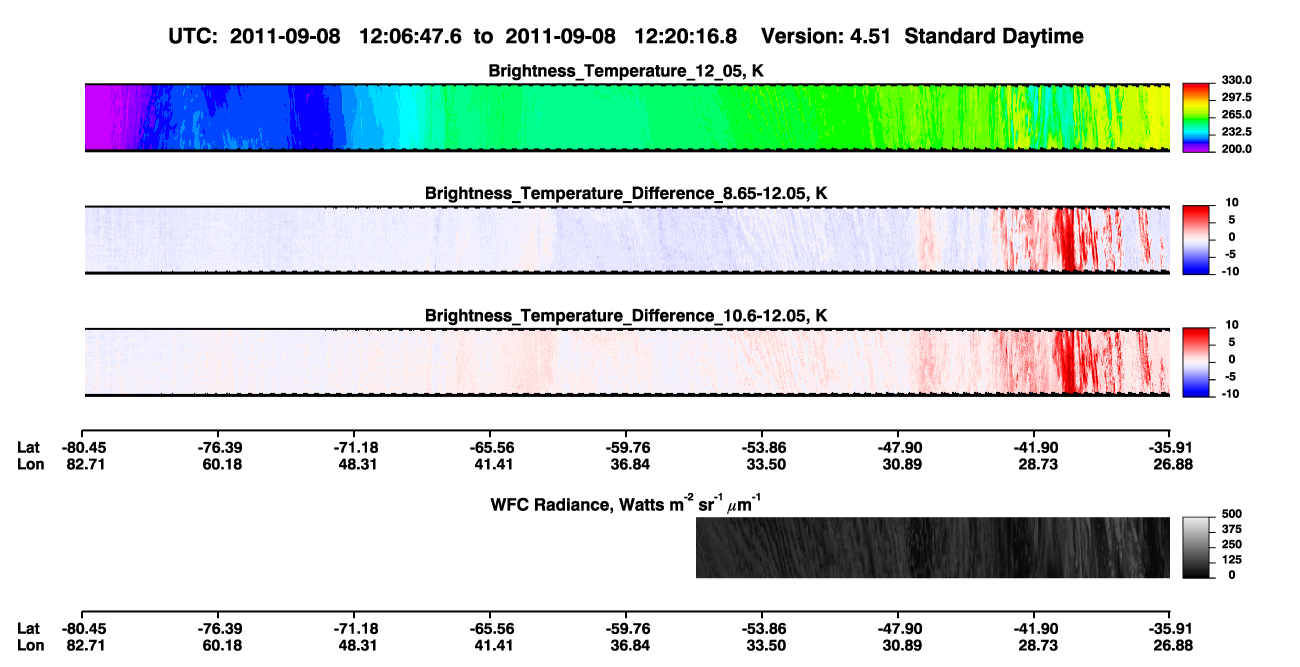Click the '232.5' colorbar tick label
1300x667 pixels.
click(1236, 132)
